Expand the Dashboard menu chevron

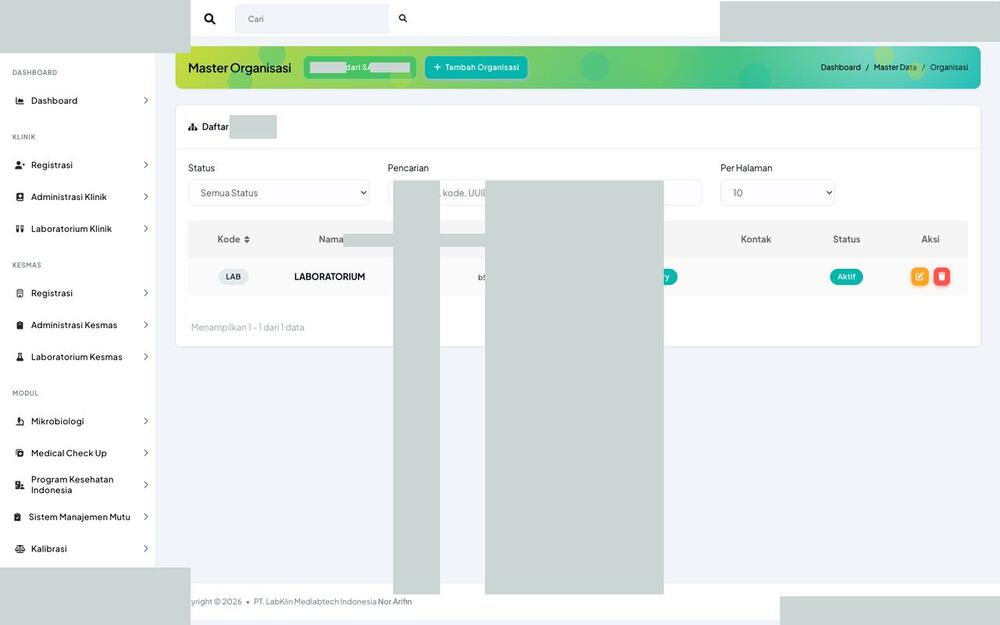tap(145, 101)
